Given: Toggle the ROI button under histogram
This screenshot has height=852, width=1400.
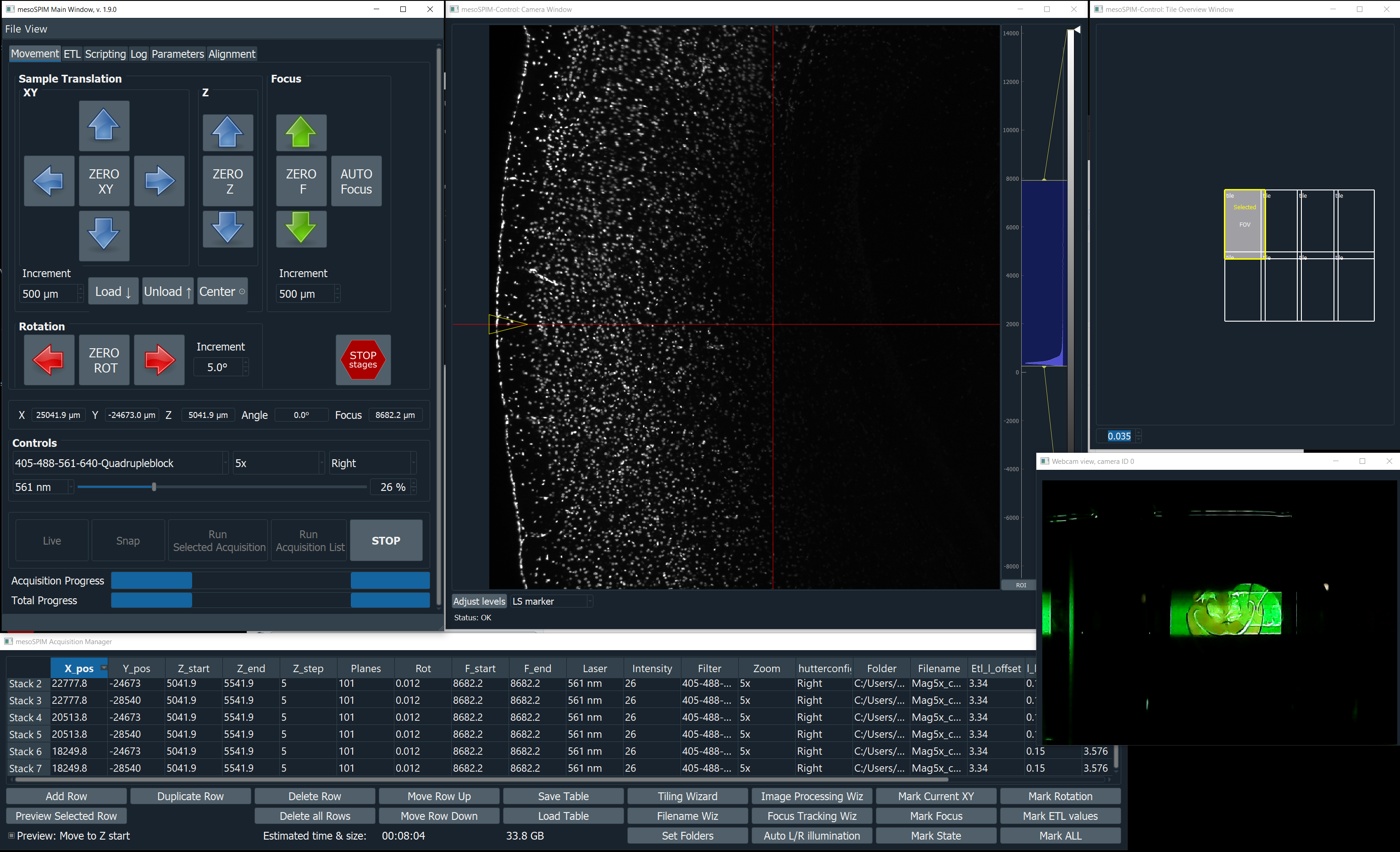Looking at the screenshot, I should coord(1020,585).
